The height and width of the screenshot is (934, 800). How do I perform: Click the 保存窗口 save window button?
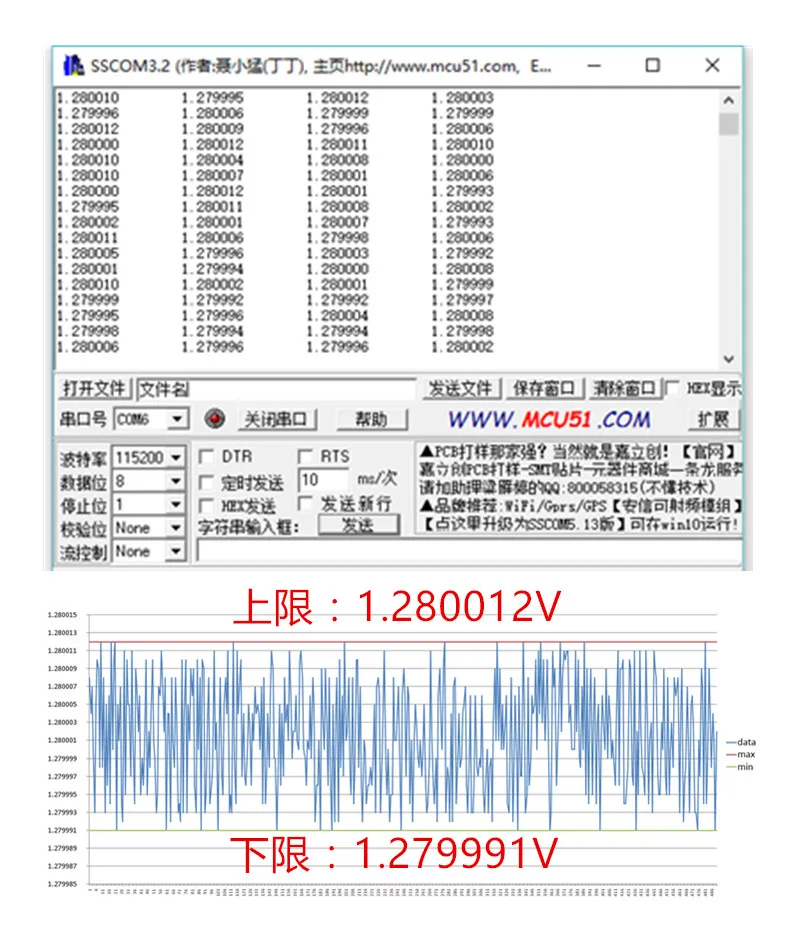pyautogui.click(x=544, y=389)
